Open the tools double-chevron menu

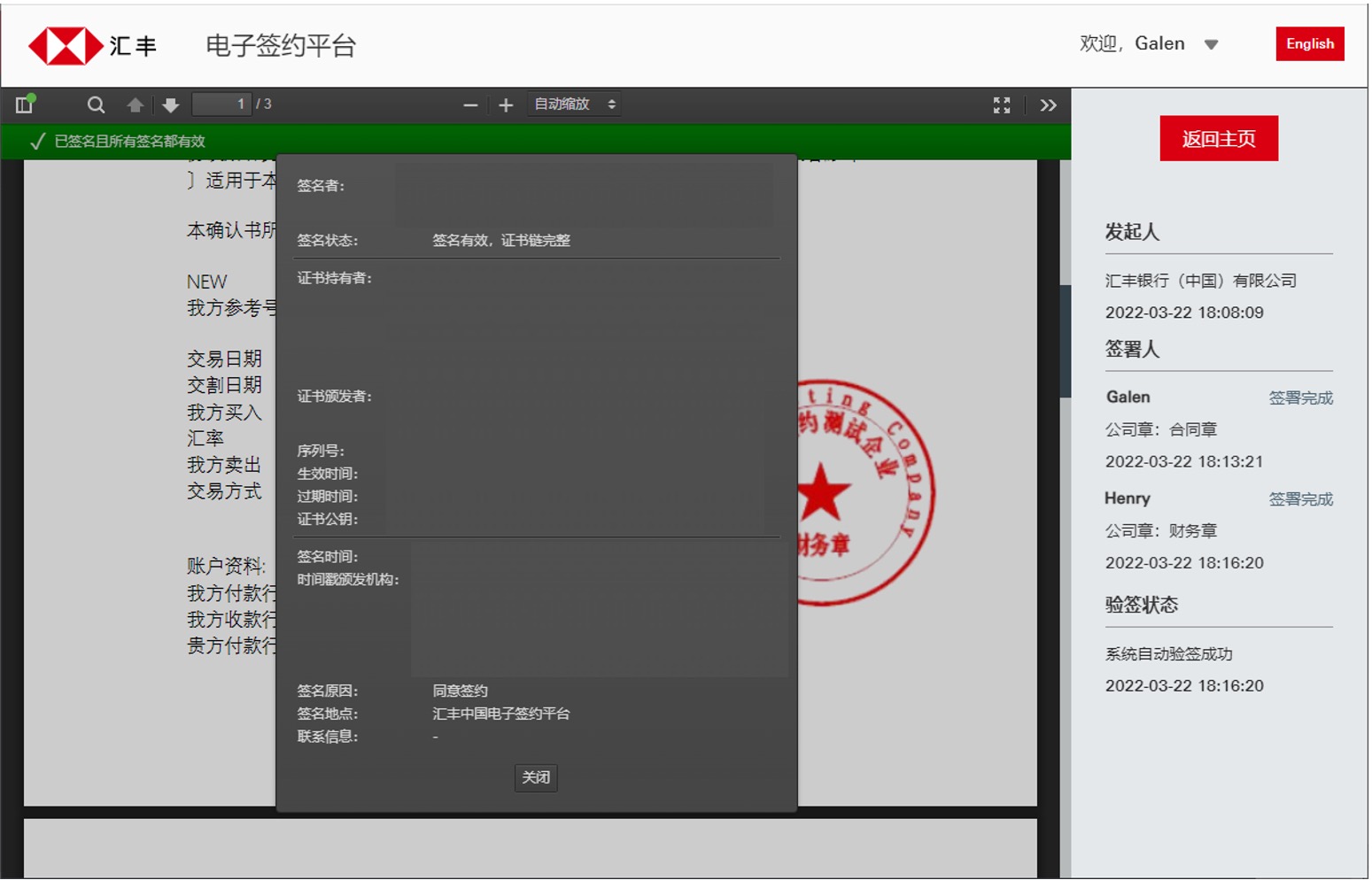coord(1048,105)
